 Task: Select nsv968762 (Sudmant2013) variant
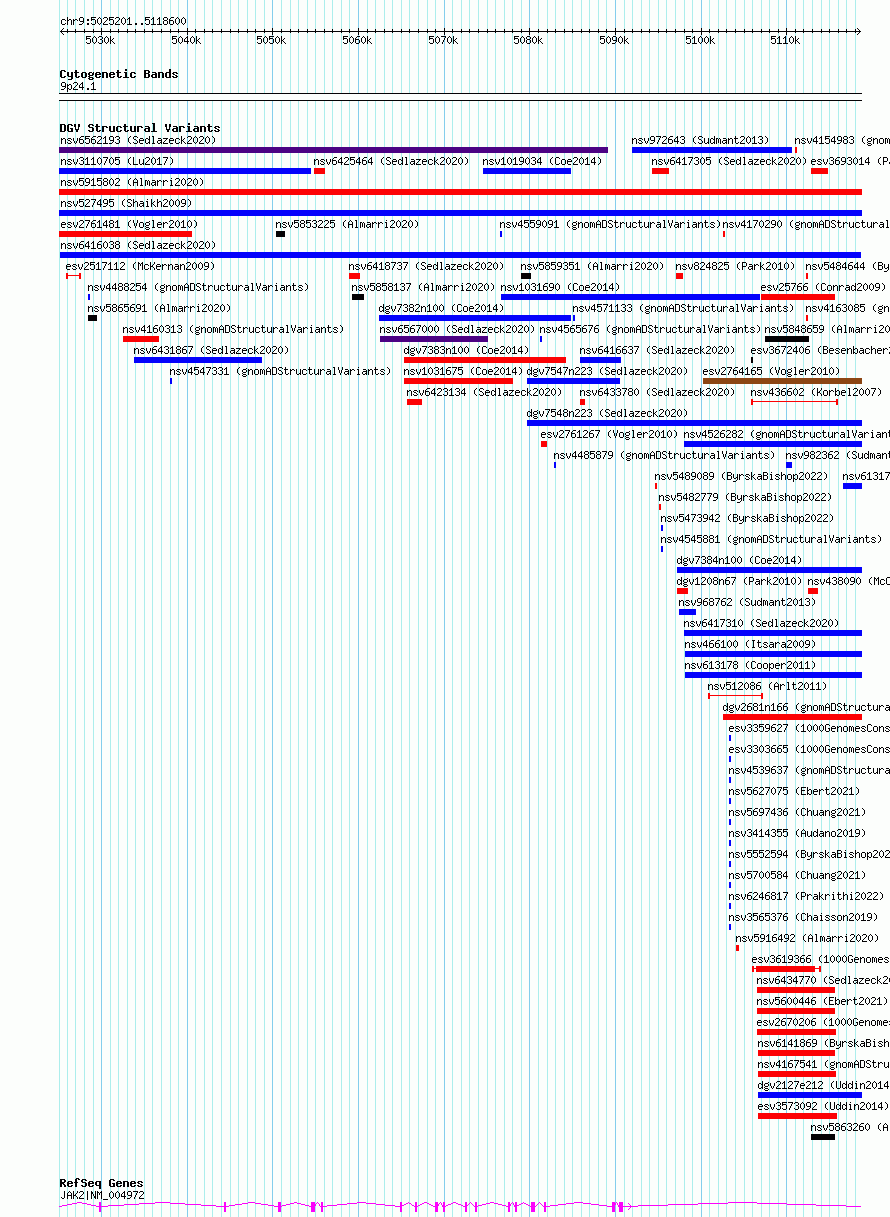(747, 602)
